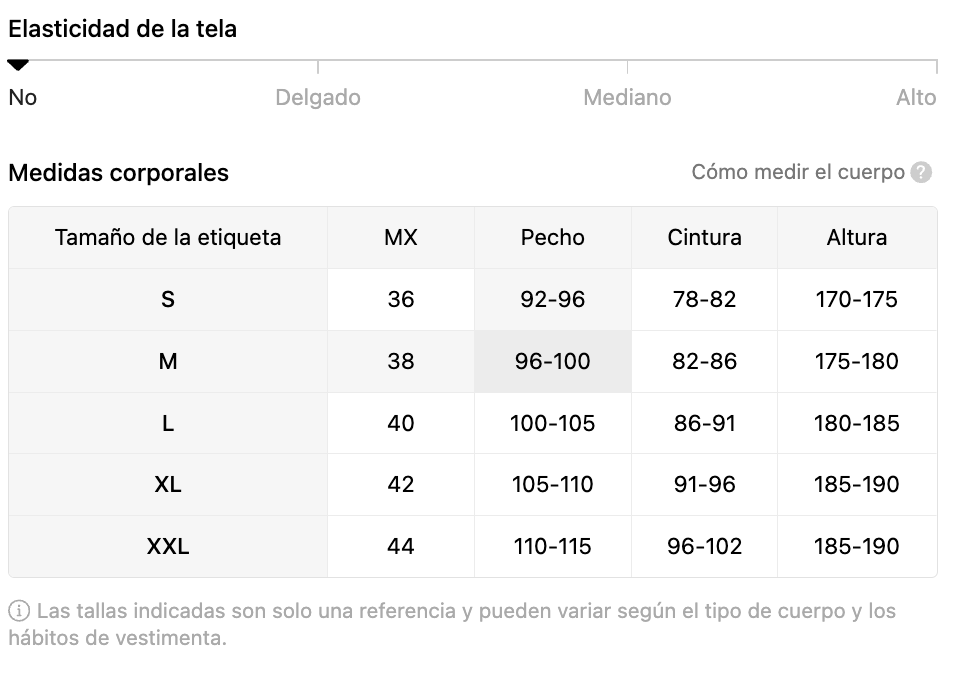Click the L height 180-185 cell
The height and width of the screenshot is (696, 956).
[857, 423]
